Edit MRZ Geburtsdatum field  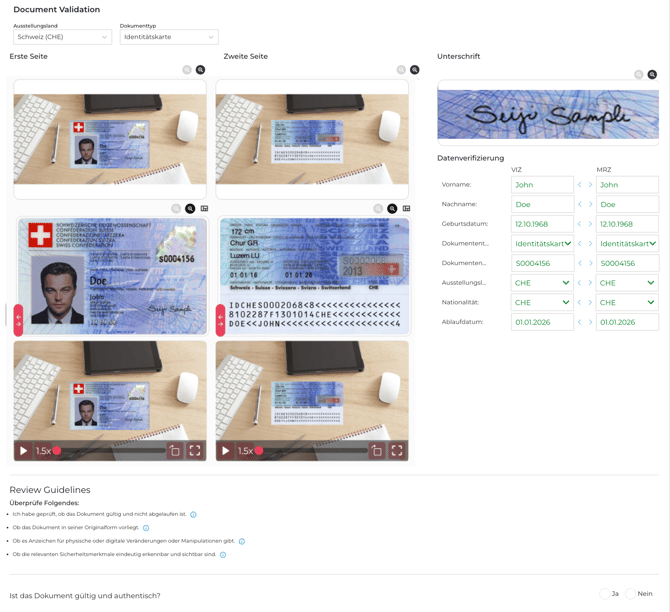click(x=627, y=224)
